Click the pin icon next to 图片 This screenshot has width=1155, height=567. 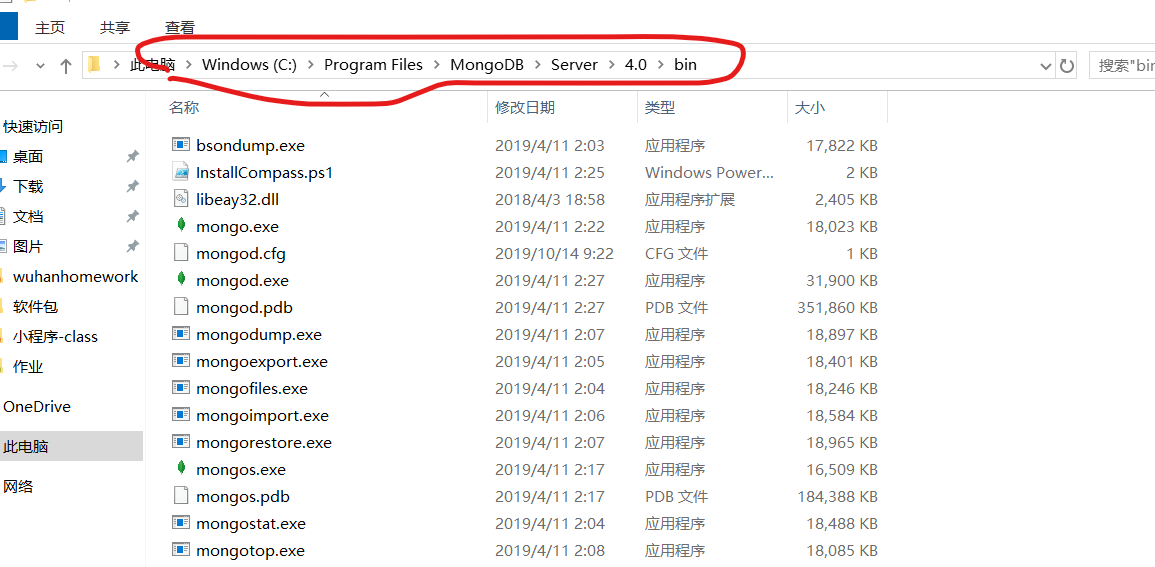tap(132, 247)
